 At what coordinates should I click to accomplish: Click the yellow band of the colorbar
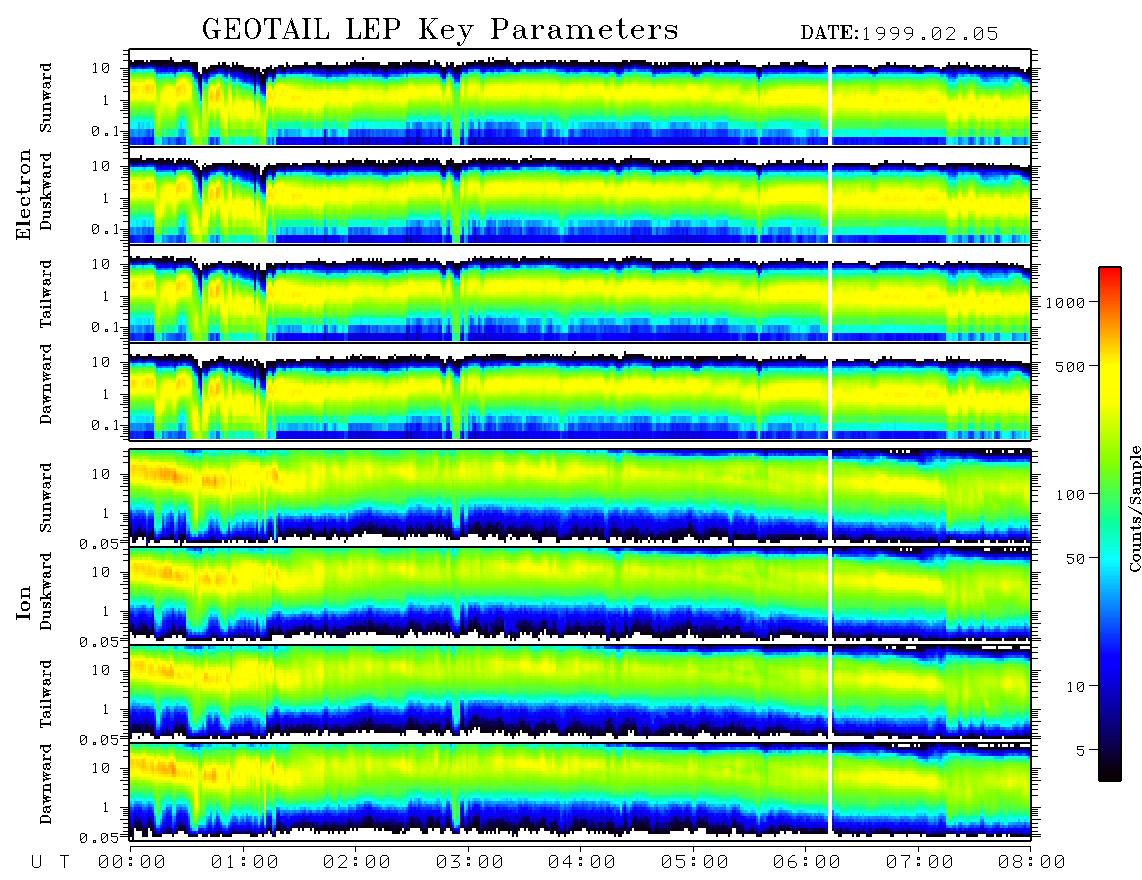(1109, 379)
